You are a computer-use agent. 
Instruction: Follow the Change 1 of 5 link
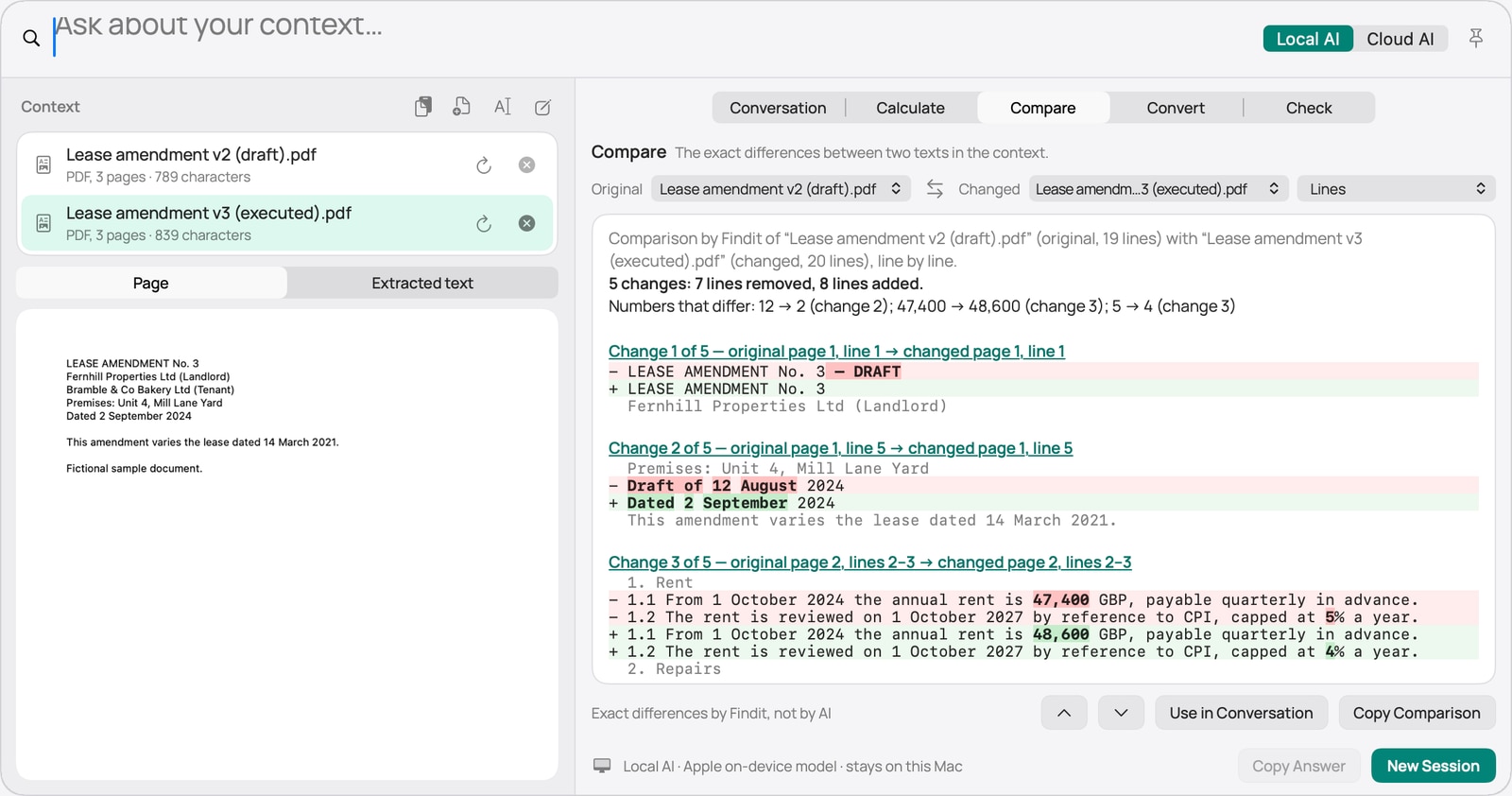(836, 352)
